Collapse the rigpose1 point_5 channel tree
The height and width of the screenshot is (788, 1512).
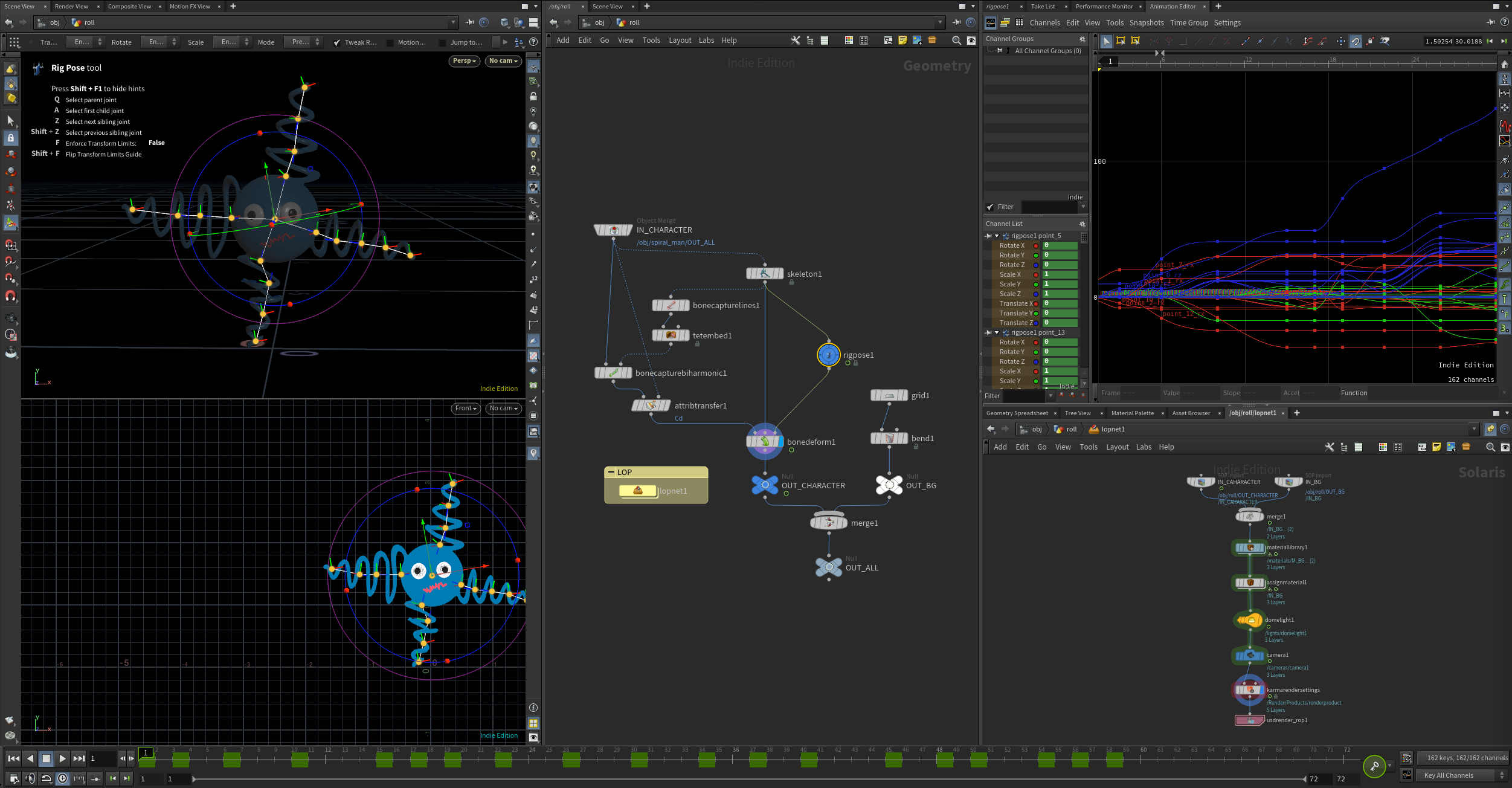click(997, 236)
